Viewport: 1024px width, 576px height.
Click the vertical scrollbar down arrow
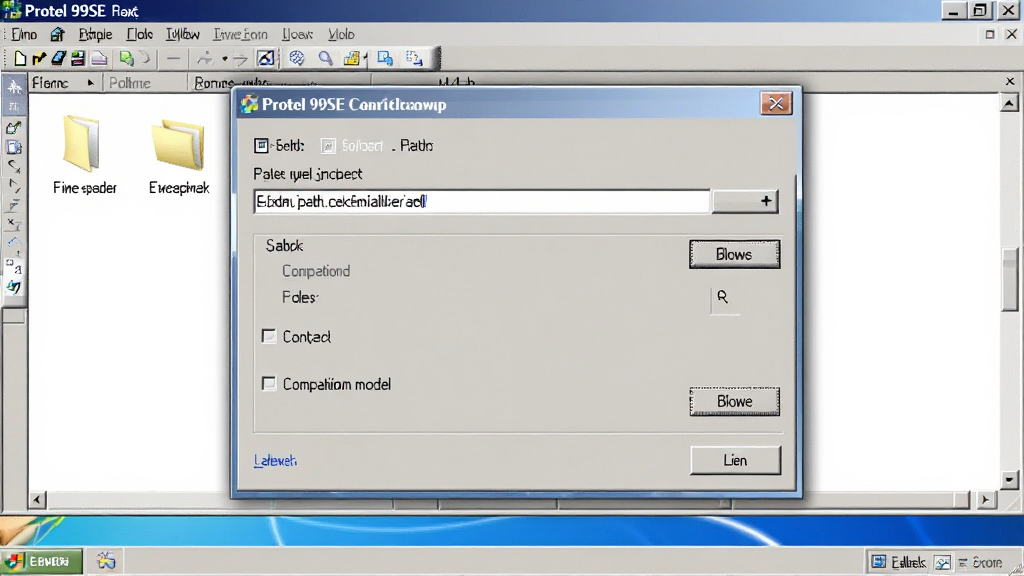[x=1009, y=480]
